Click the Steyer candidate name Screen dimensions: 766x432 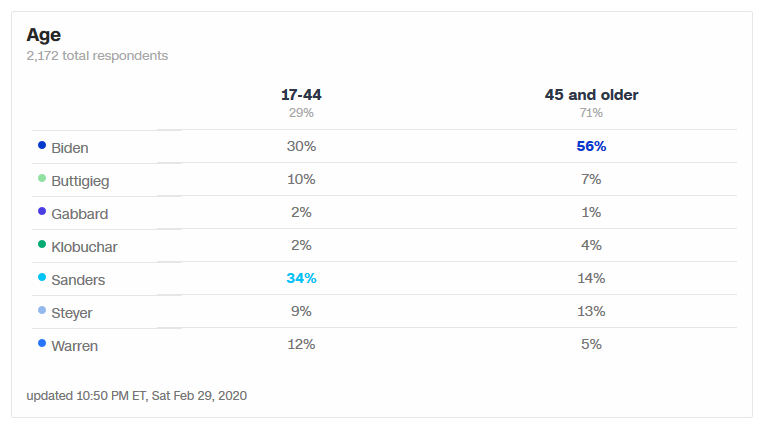[x=72, y=313]
